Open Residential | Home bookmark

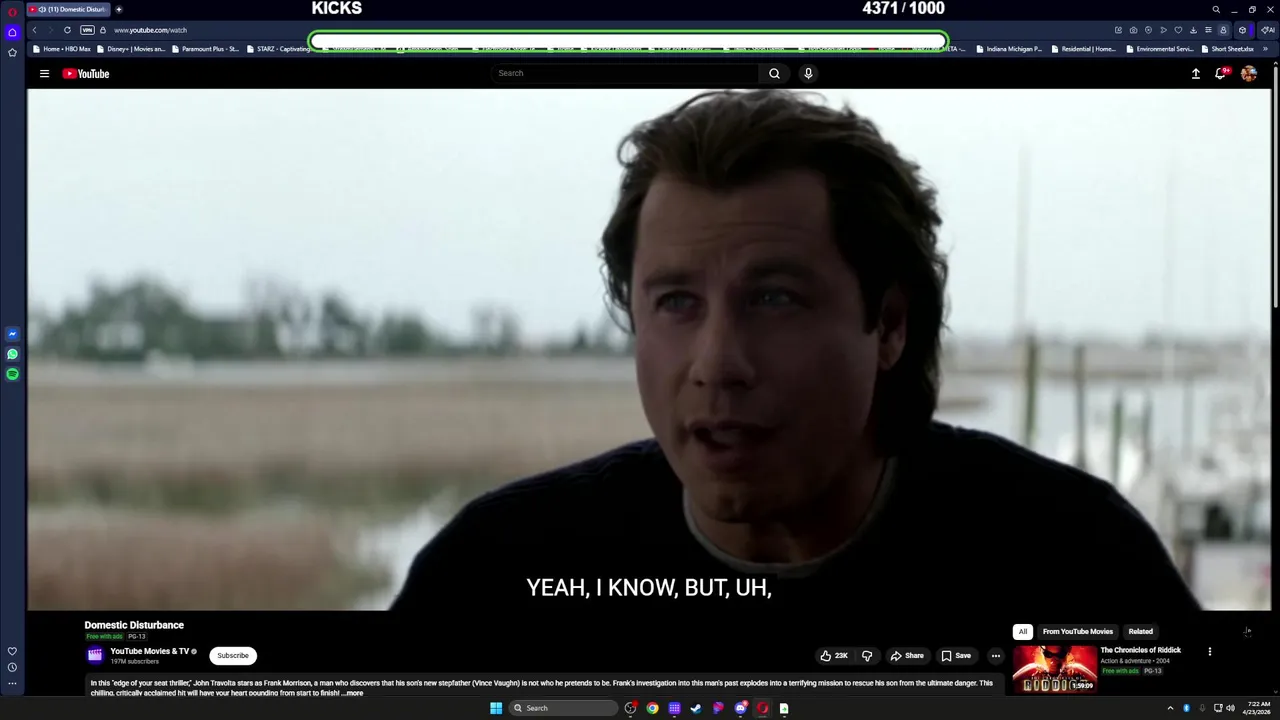1084,48
